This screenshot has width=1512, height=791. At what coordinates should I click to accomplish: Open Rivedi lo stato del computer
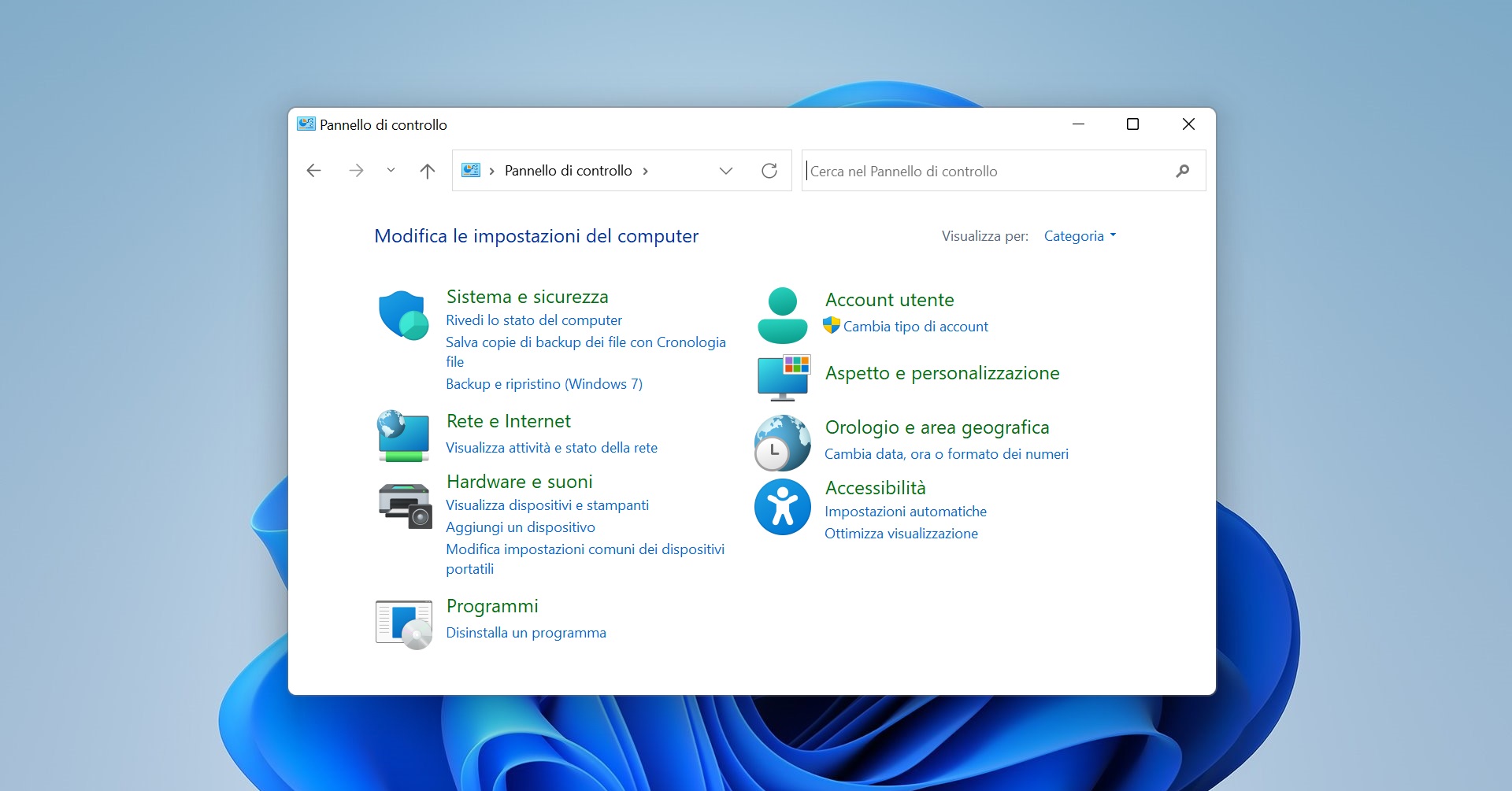pyautogui.click(x=534, y=320)
